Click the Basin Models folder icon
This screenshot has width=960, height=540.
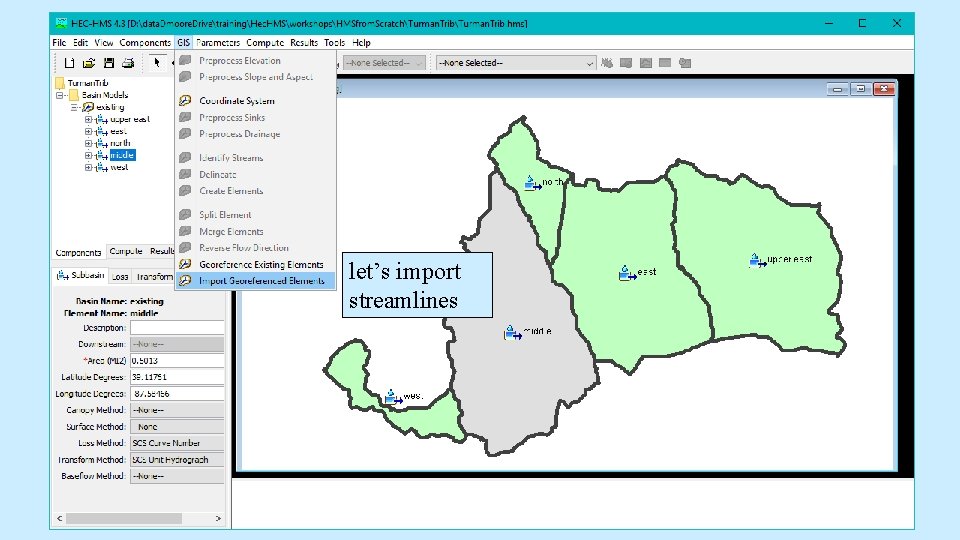pyautogui.click(x=74, y=95)
